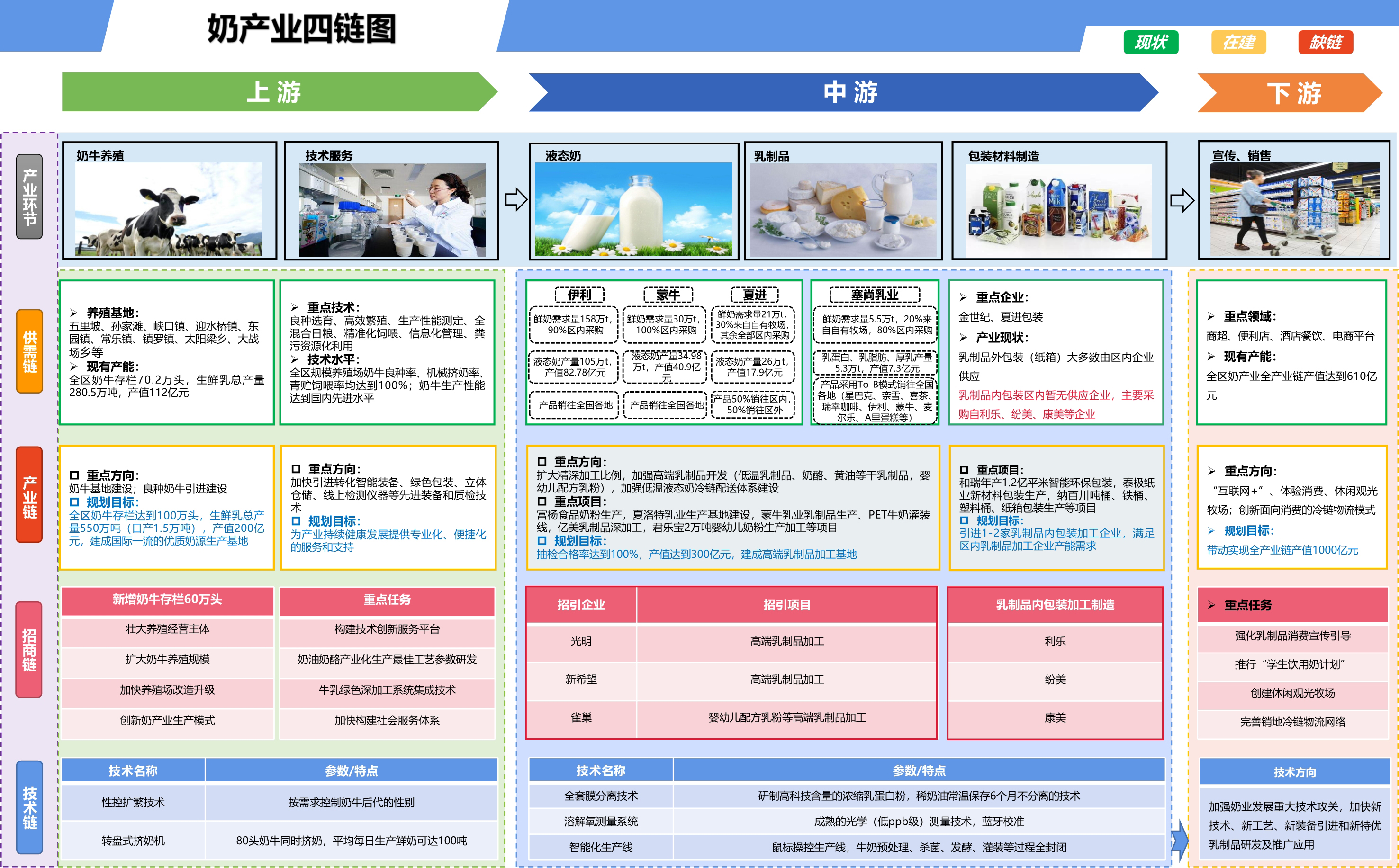1399x868 pixels.
Task: Open the 液态奶 milk bottle photo
Action: coord(633,209)
